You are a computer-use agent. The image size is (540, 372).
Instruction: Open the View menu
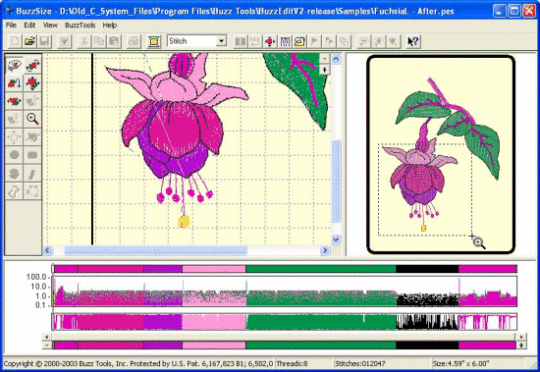[50, 25]
